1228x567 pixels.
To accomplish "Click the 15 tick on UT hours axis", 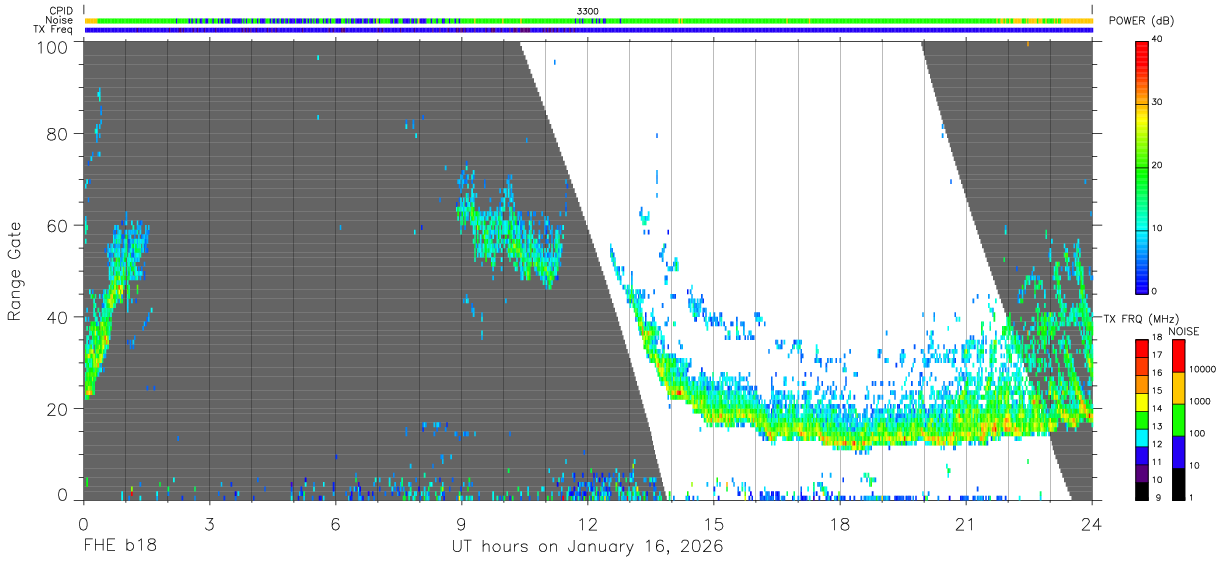I will click(x=713, y=523).
